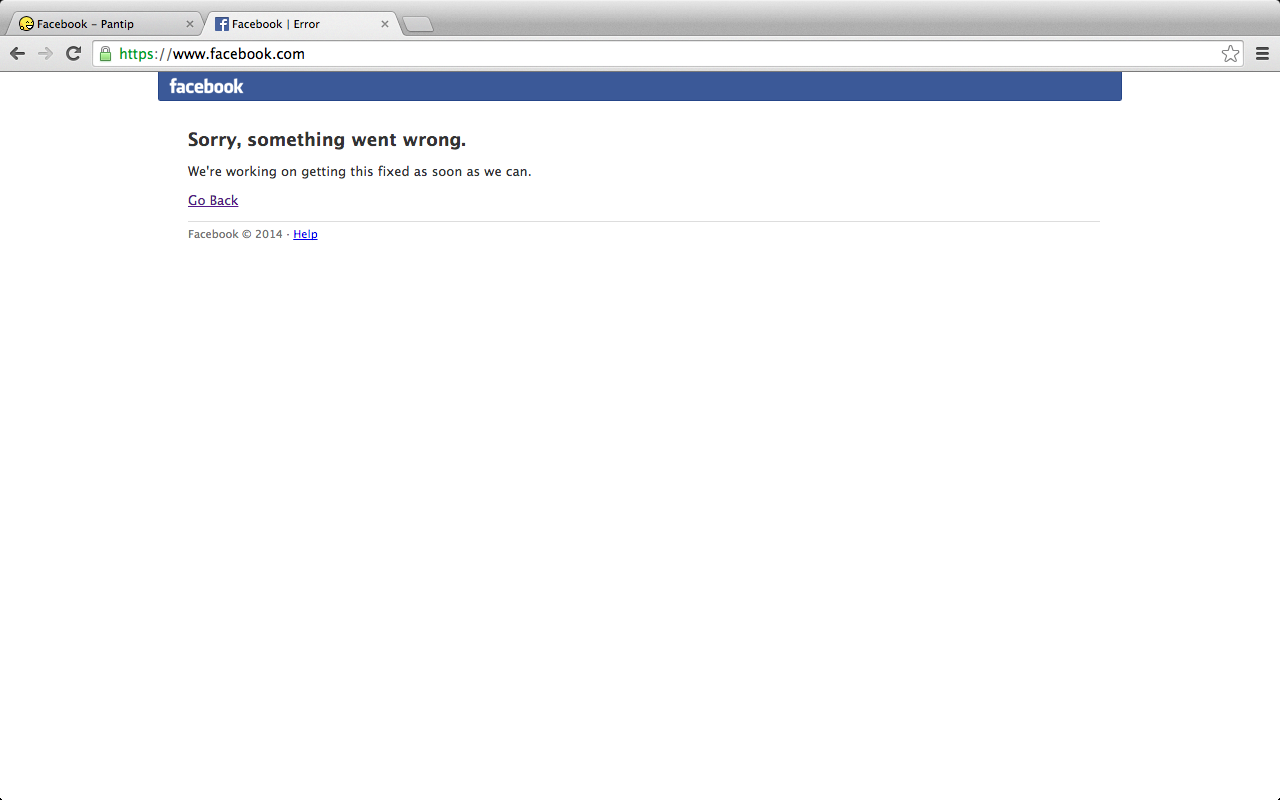Switch to the Facebook – Pantip tab
Viewport: 1280px width, 800px height.
point(105,24)
